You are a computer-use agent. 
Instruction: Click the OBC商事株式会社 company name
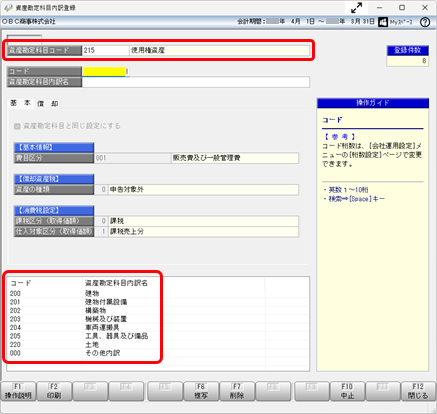(29, 22)
